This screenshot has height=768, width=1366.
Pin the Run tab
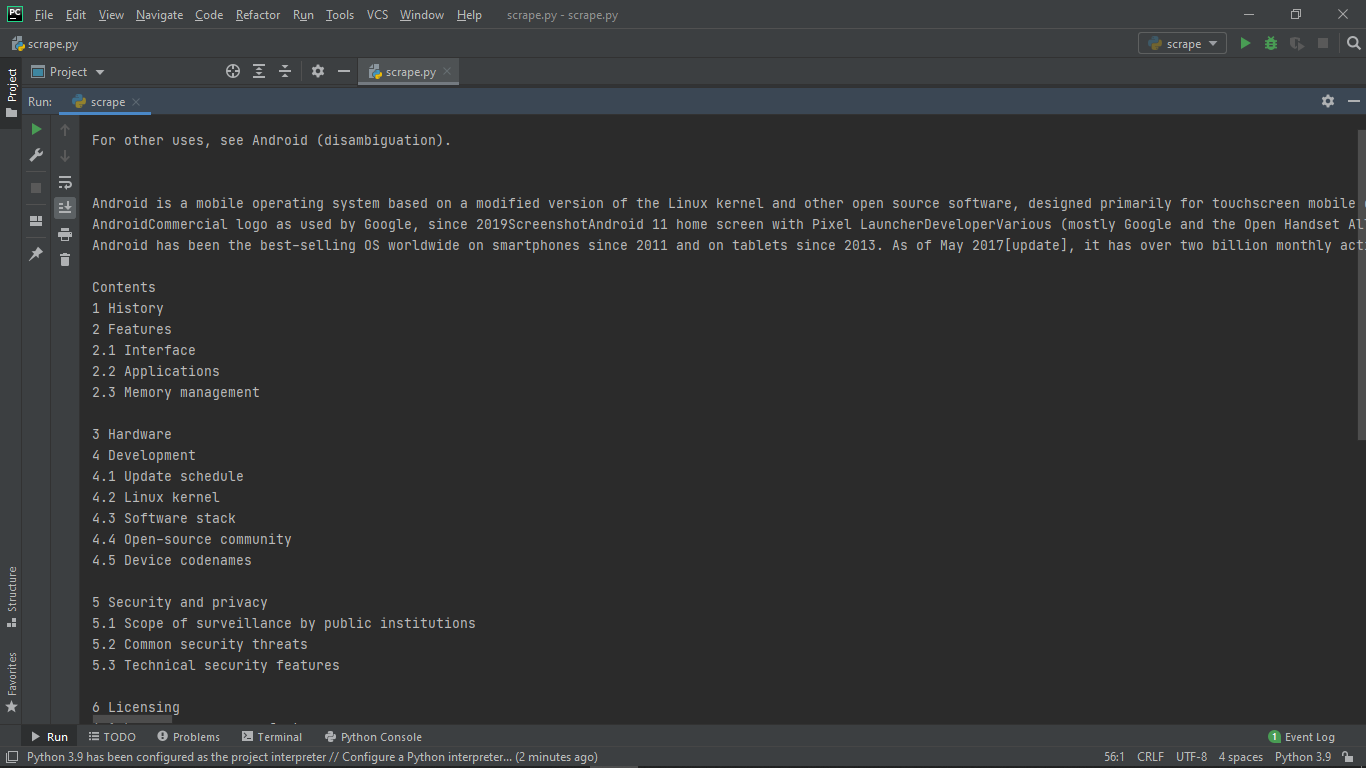(x=36, y=254)
